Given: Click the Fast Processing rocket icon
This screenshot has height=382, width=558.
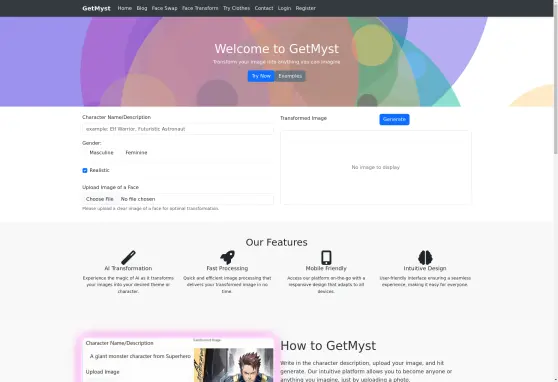Looking at the screenshot, I should click(x=227, y=257).
